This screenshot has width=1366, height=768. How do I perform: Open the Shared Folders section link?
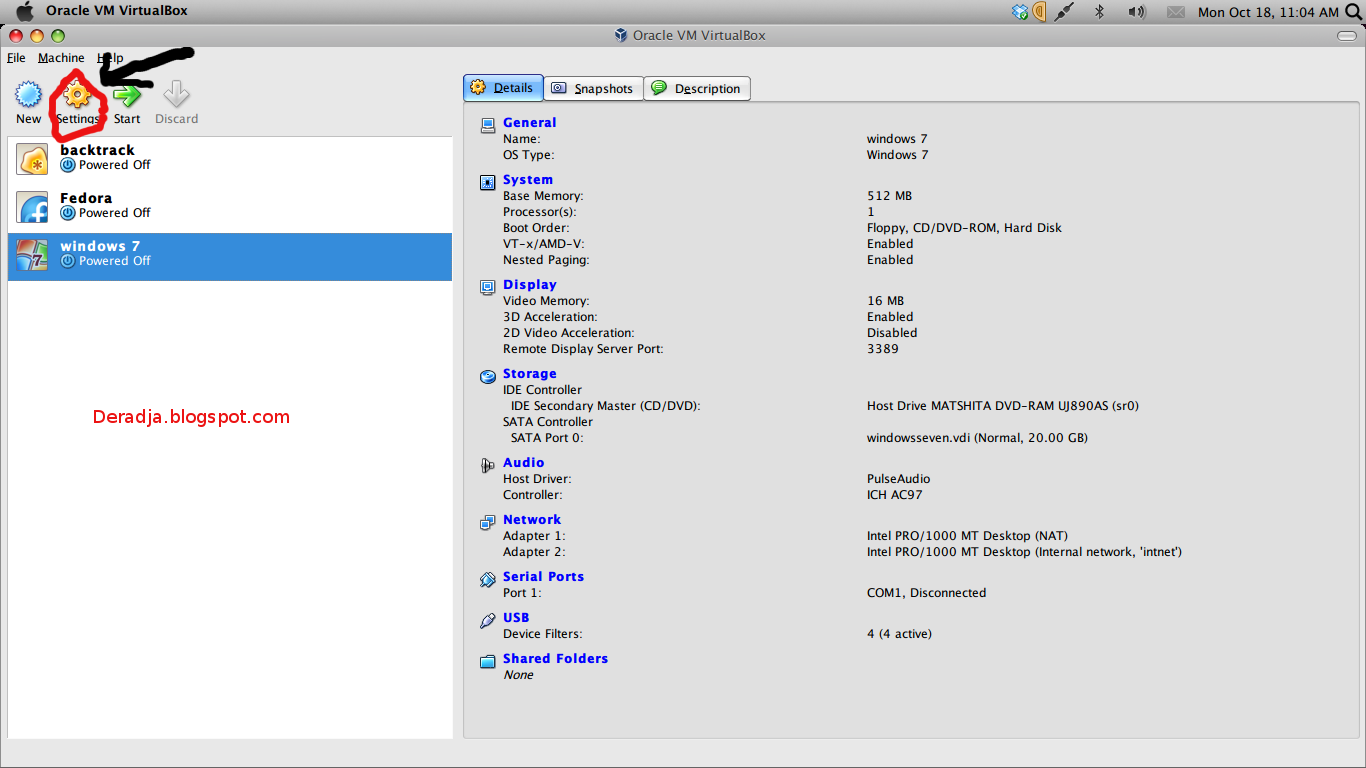click(x=555, y=659)
